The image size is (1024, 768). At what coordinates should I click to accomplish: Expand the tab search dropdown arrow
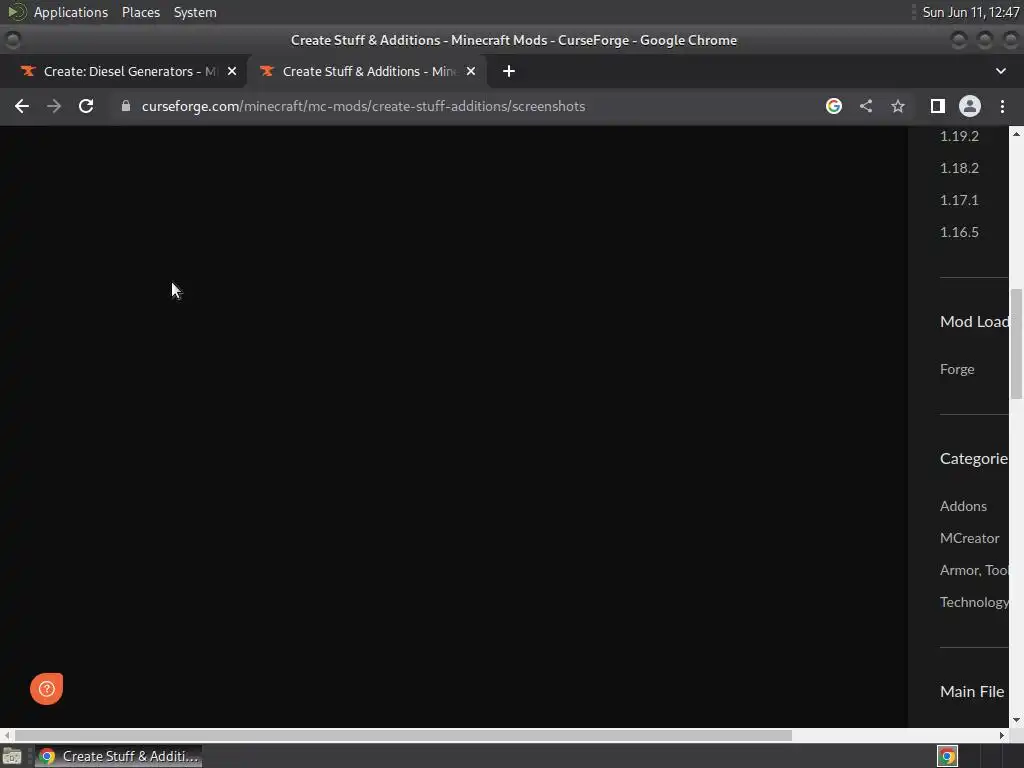pyautogui.click(x=1000, y=71)
